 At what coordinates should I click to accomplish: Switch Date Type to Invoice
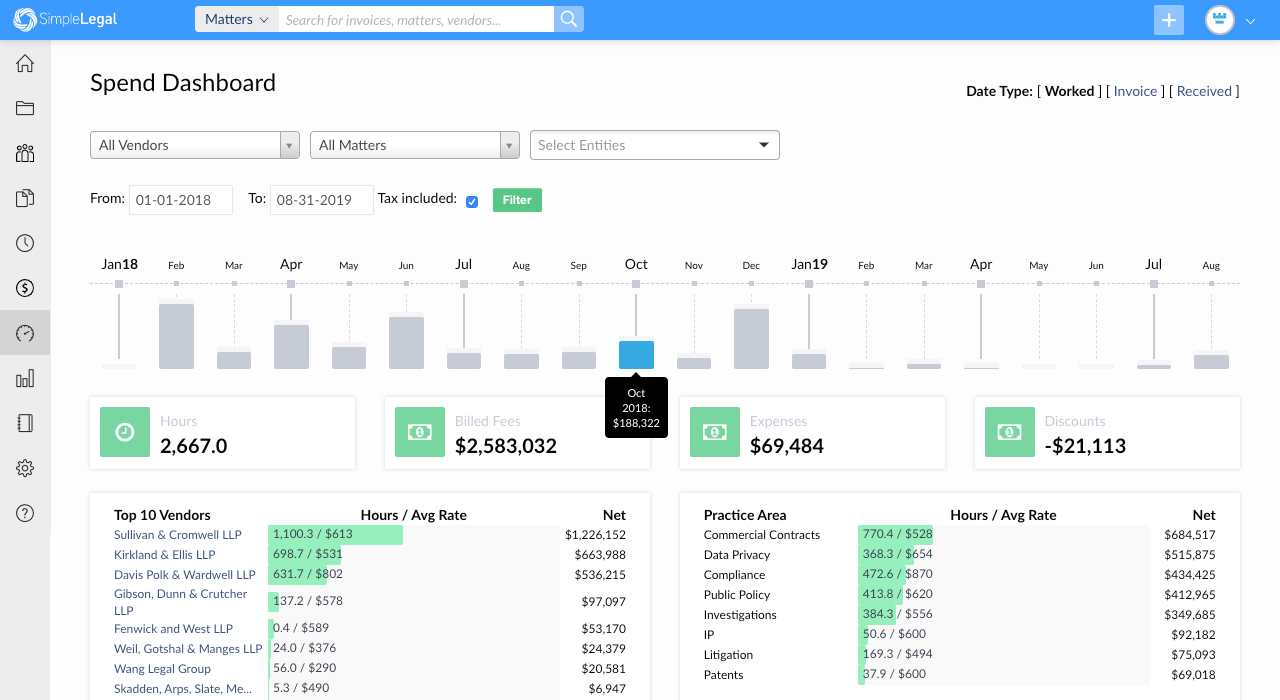[x=1136, y=91]
